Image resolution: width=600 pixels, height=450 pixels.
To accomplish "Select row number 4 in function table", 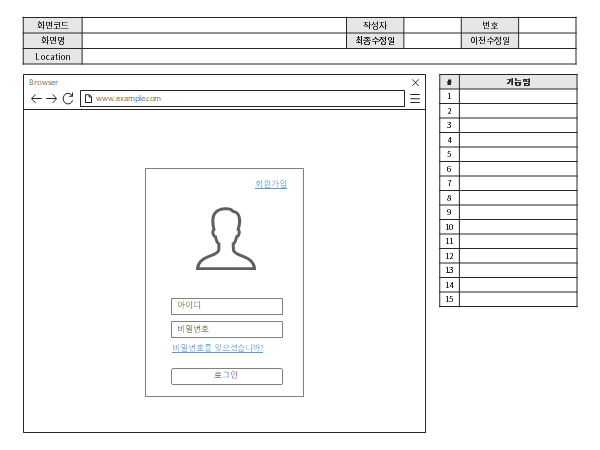I will click(x=508, y=140).
